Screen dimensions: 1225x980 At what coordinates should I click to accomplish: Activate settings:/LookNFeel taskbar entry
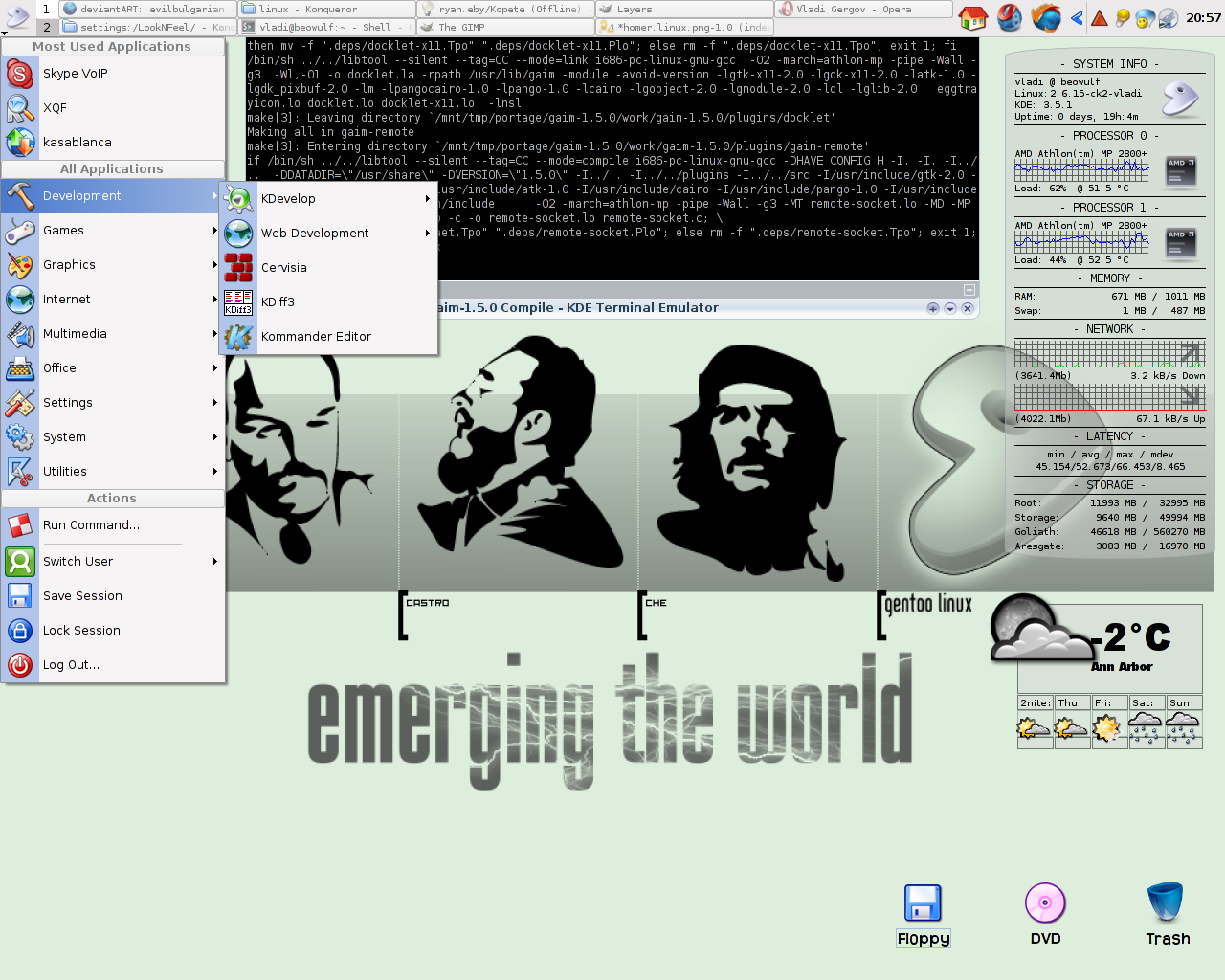(x=146, y=27)
